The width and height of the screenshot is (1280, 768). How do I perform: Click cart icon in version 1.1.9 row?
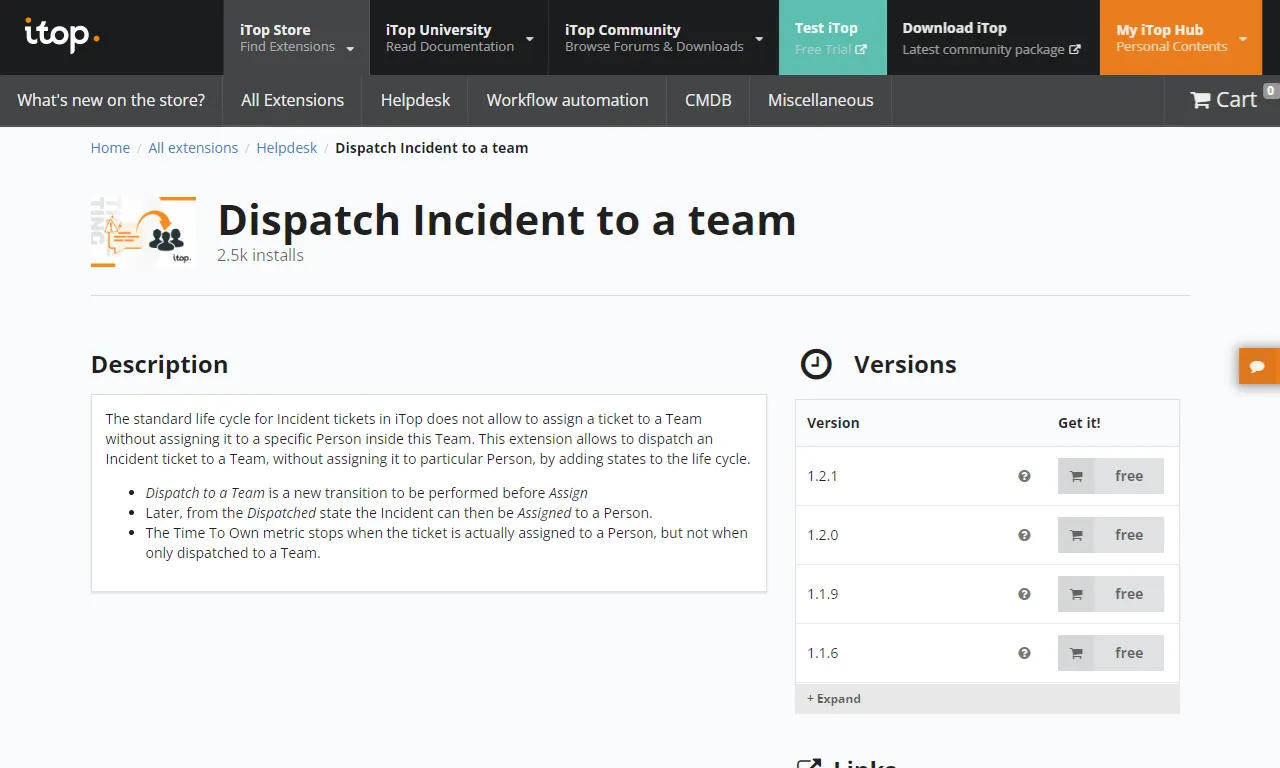[1076, 594]
